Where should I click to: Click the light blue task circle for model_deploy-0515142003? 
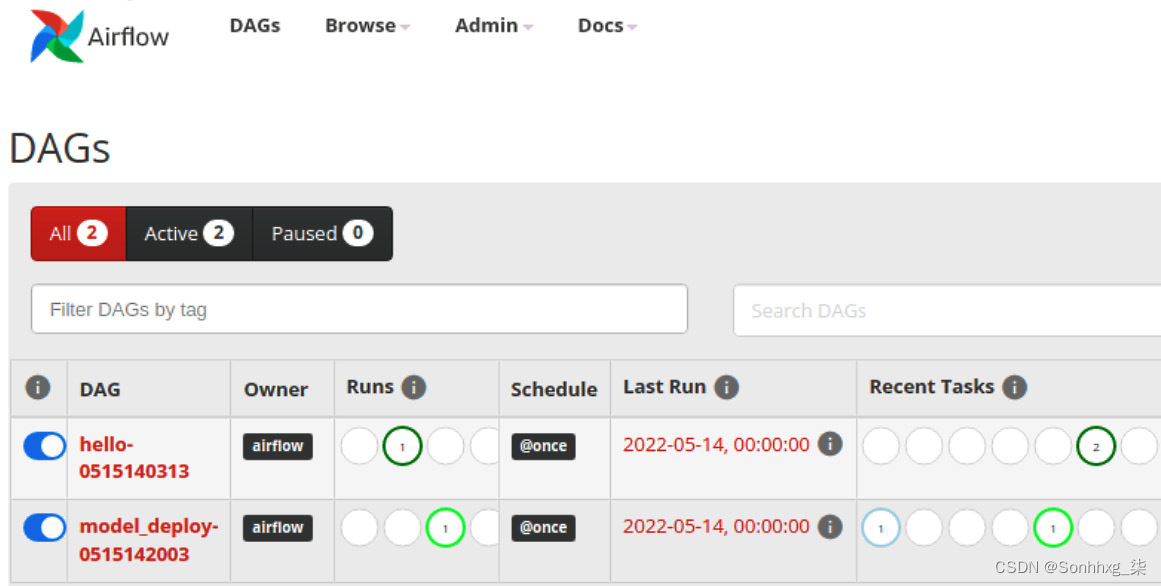tap(880, 528)
